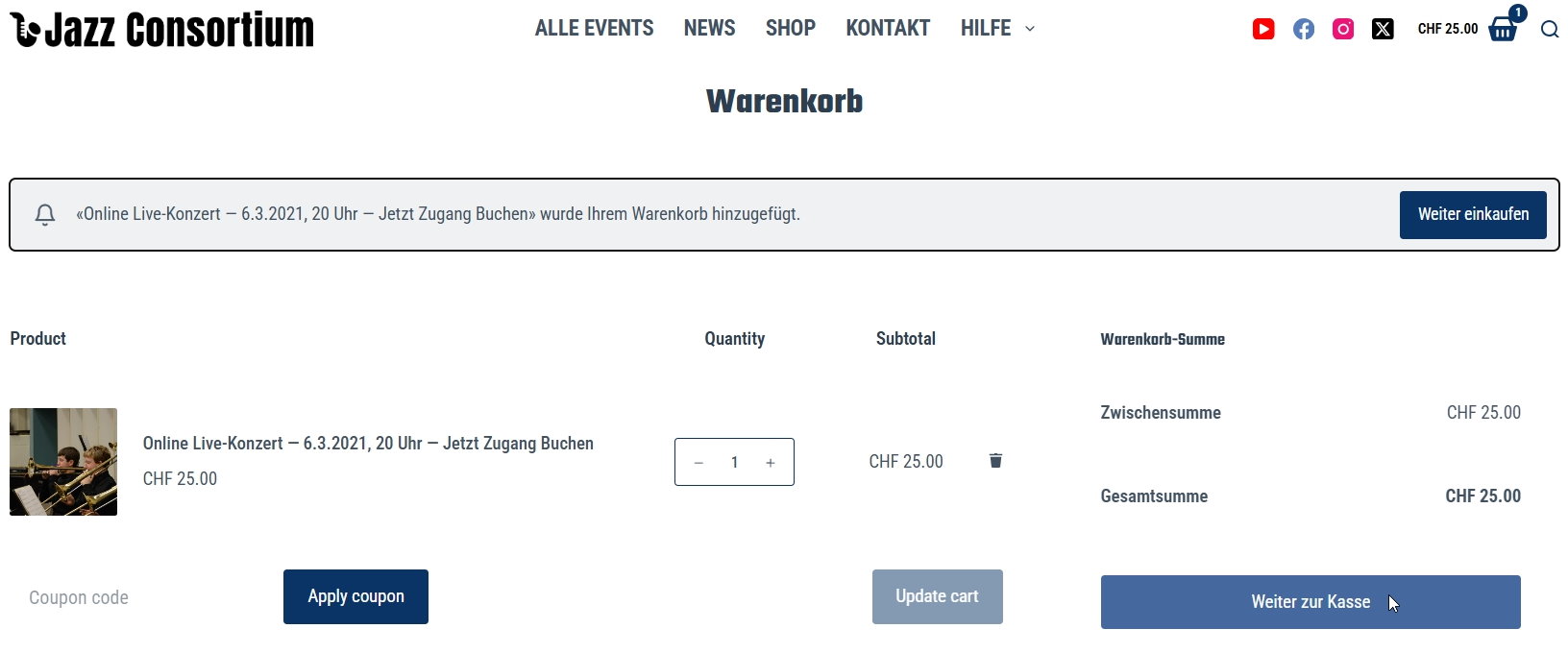
Task: Open the search magnifier icon
Action: click(1550, 29)
